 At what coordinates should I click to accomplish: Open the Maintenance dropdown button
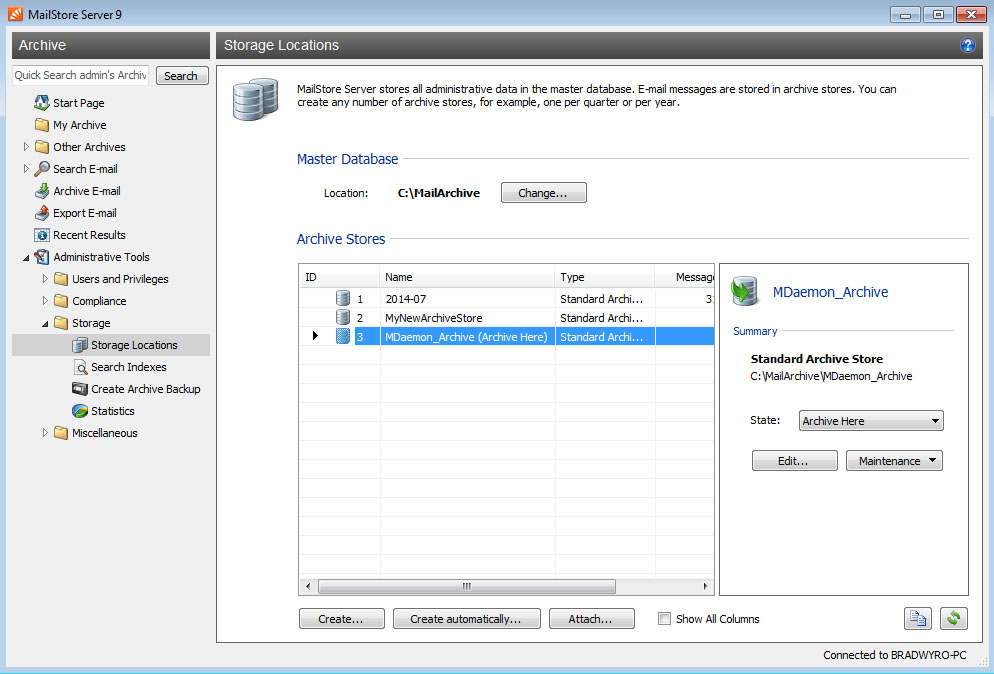coord(894,461)
